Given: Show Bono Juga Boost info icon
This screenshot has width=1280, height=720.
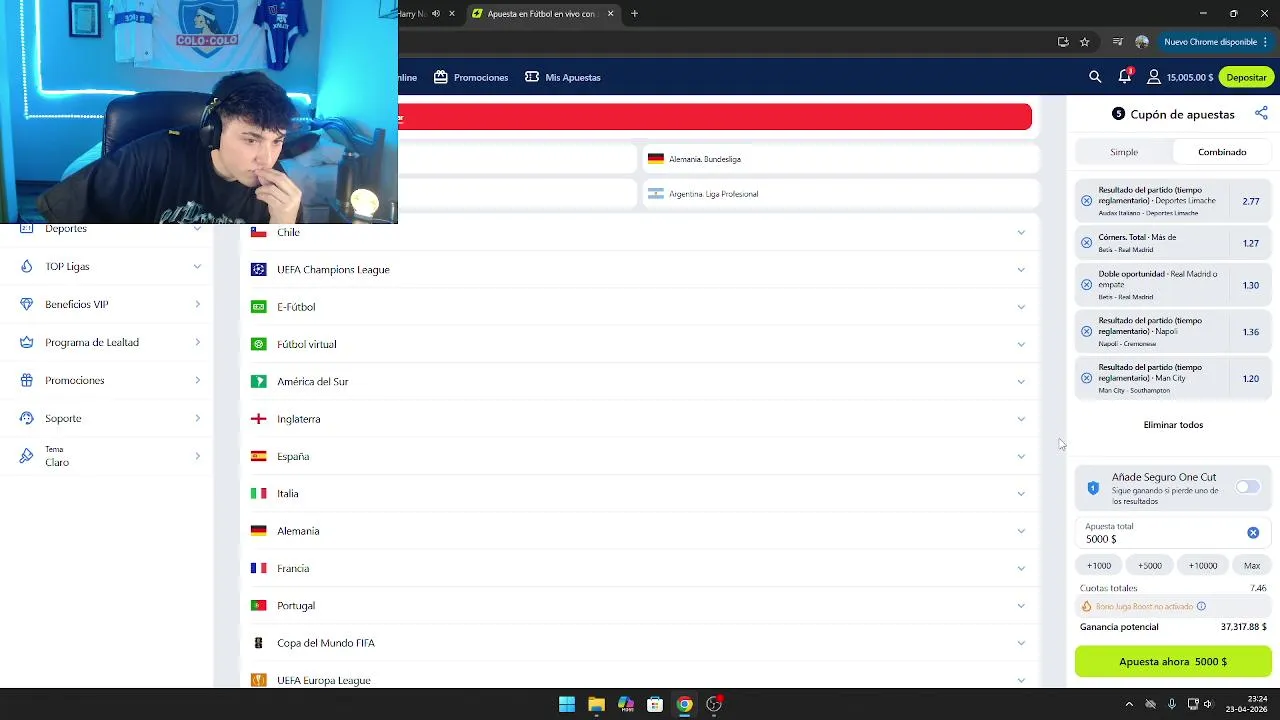Looking at the screenshot, I should 1201,606.
